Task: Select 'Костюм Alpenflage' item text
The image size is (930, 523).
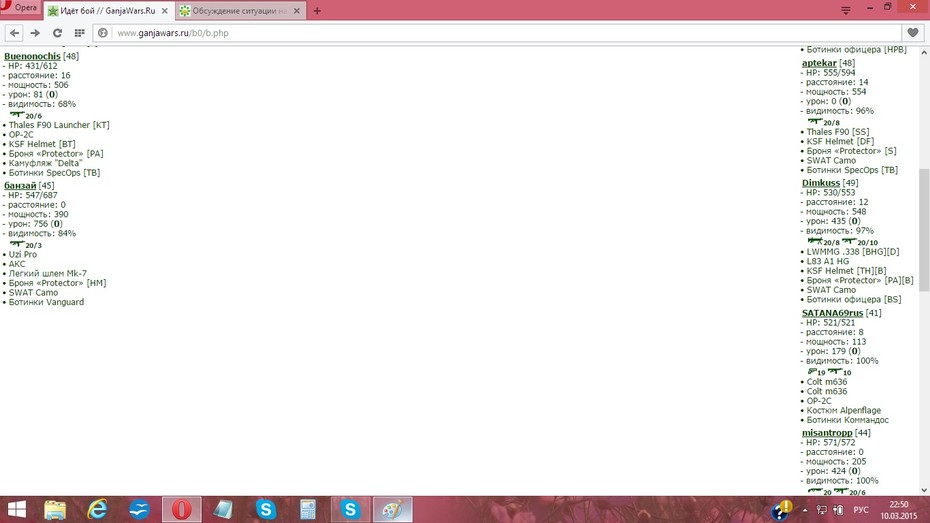Action: (x=843, y=410)
